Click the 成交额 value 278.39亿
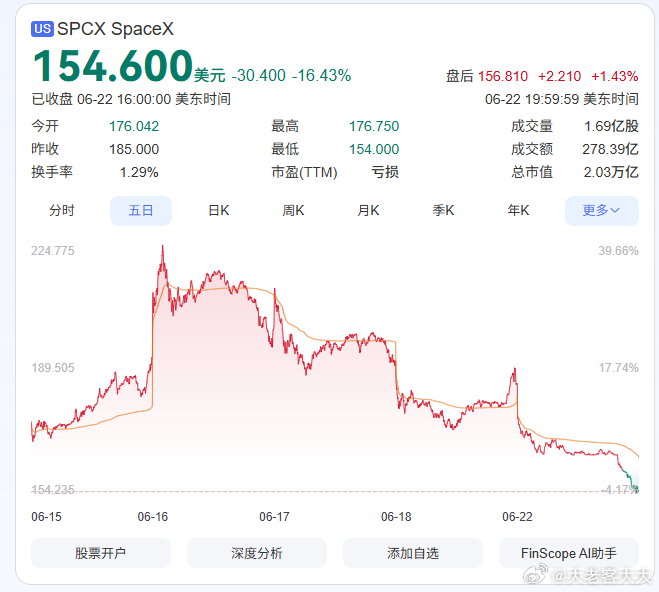The image size is (659, 592). 610,149
